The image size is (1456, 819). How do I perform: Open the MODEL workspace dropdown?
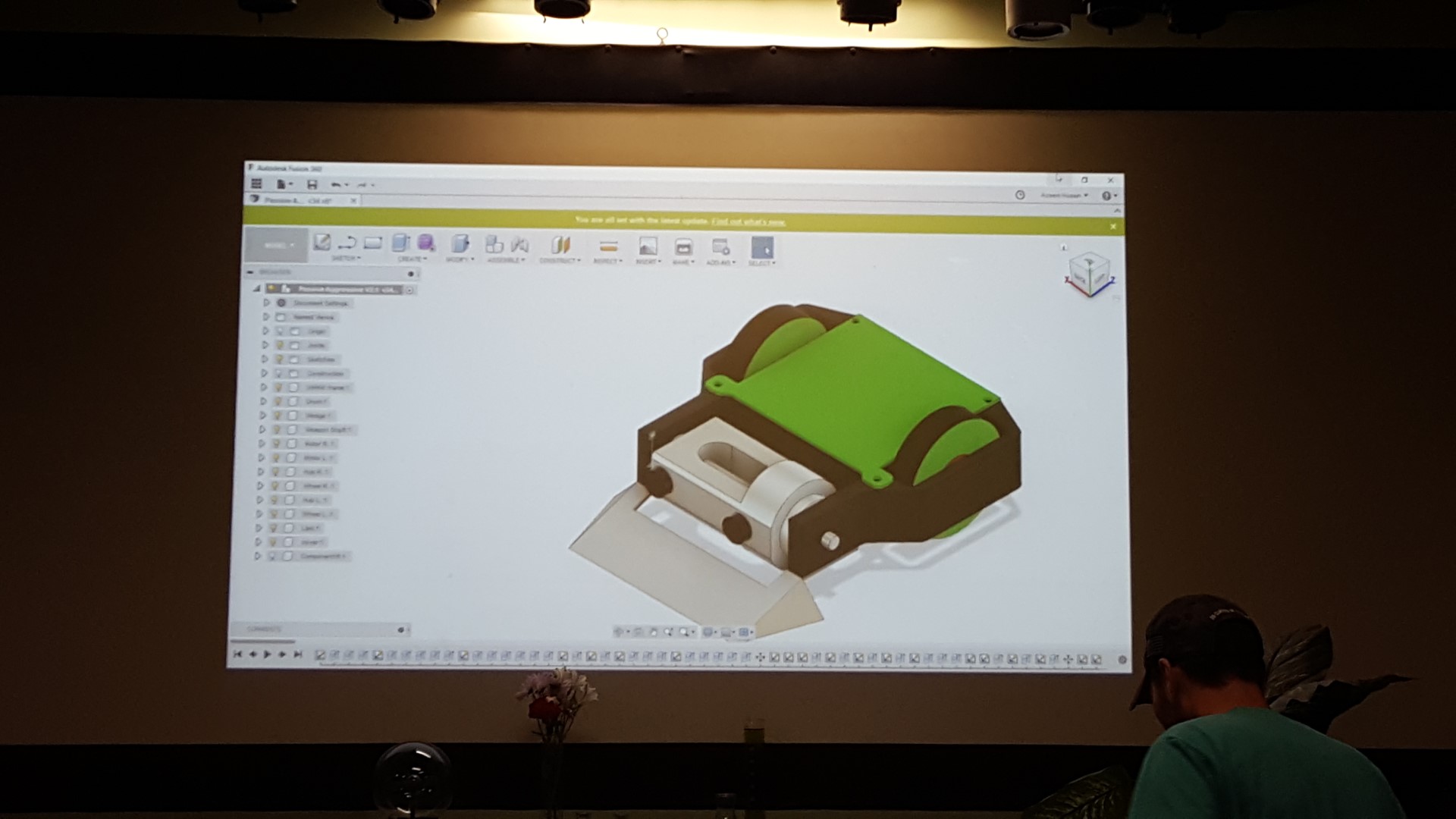[276, 246]
